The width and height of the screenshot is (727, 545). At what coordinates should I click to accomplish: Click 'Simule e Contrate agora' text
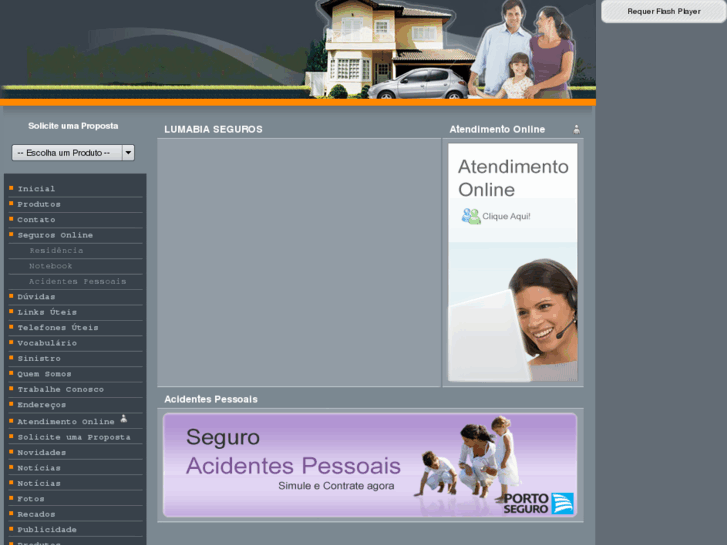(336, 486)
